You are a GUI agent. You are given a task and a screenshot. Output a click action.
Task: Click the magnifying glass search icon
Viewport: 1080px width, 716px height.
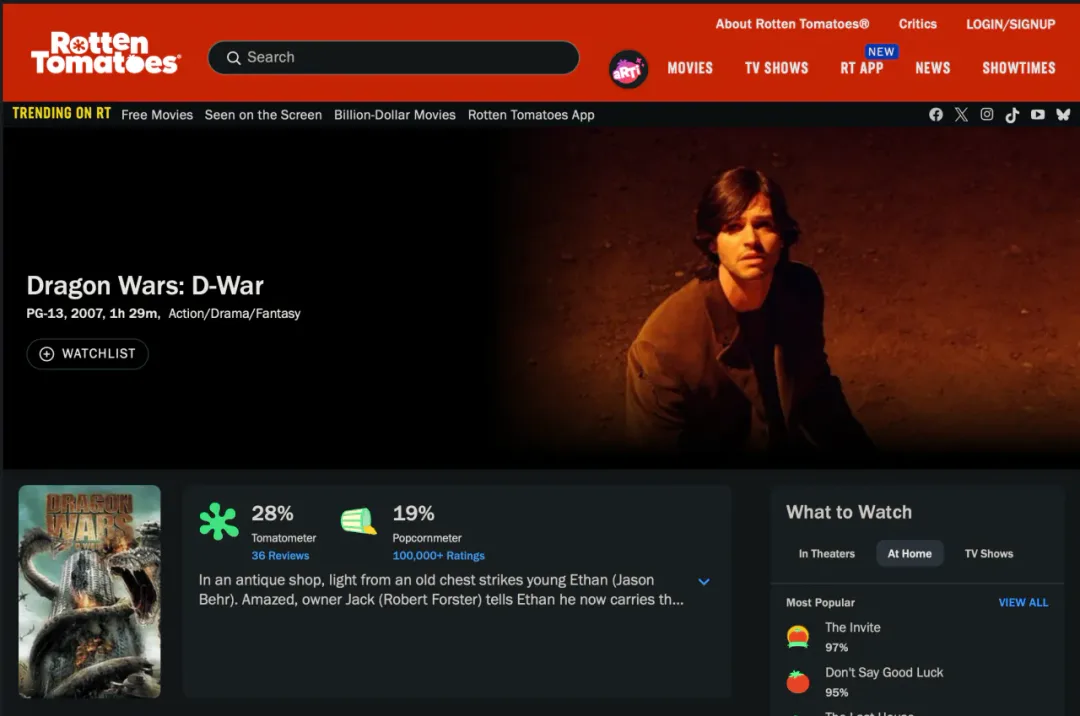point(233,58)
